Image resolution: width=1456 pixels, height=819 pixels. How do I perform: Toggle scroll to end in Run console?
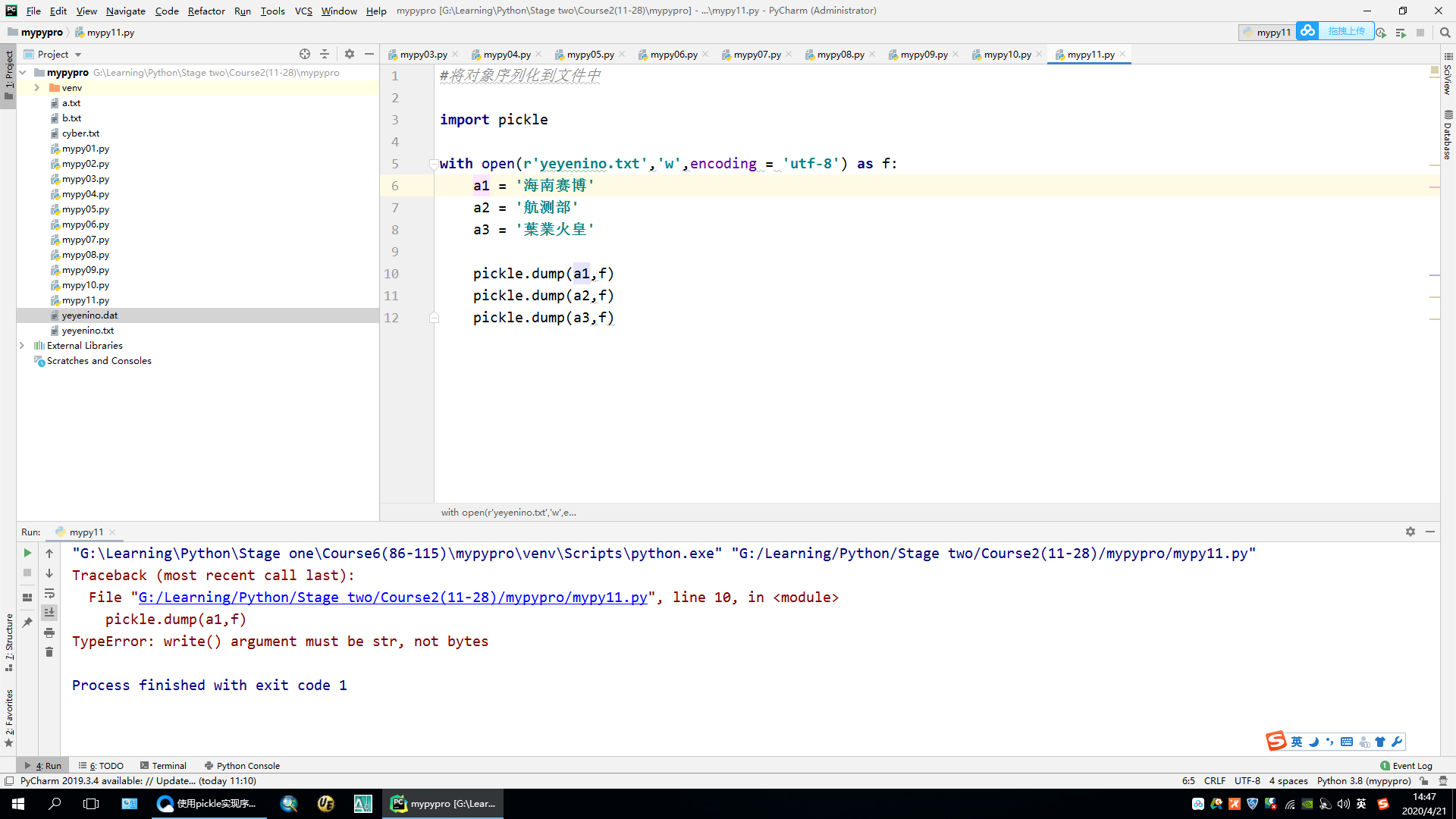point(49,613)
